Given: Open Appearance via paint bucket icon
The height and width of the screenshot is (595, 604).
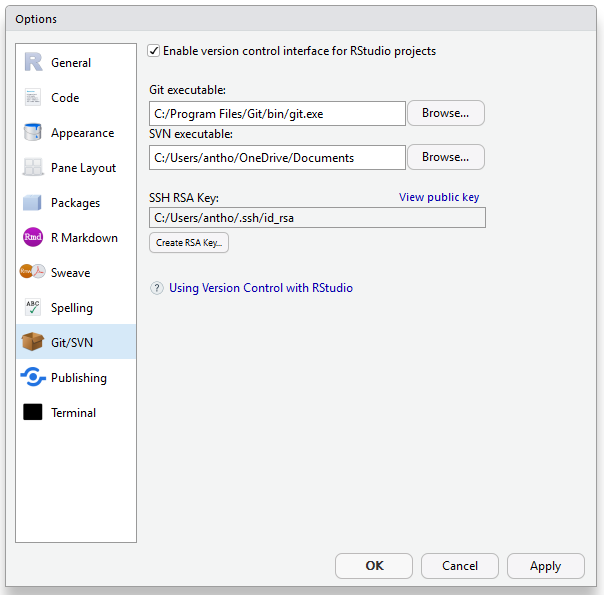Looking at the screenshot, I should point(33,133).
